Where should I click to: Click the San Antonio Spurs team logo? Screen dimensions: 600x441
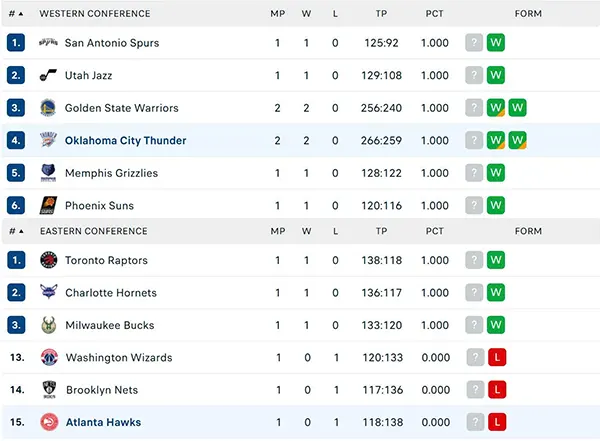click(48, 43)
